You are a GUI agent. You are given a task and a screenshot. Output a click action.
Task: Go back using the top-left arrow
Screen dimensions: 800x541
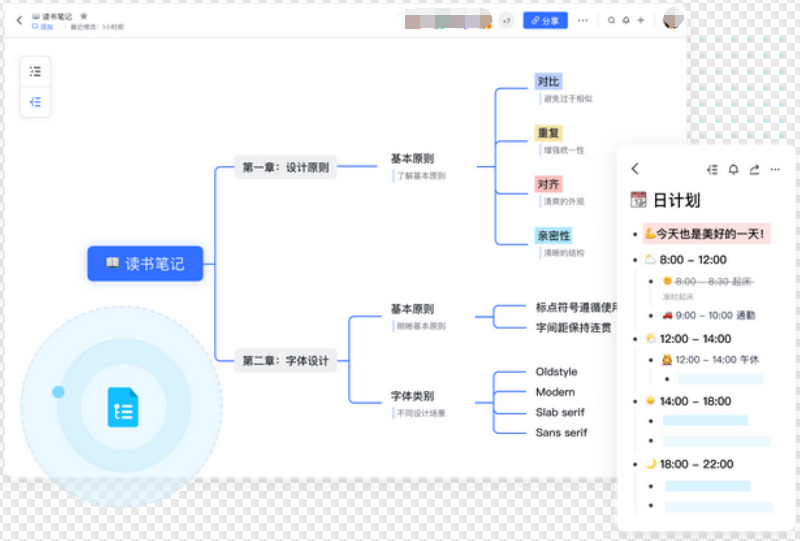pyautogui.click(x=19, y=20)
